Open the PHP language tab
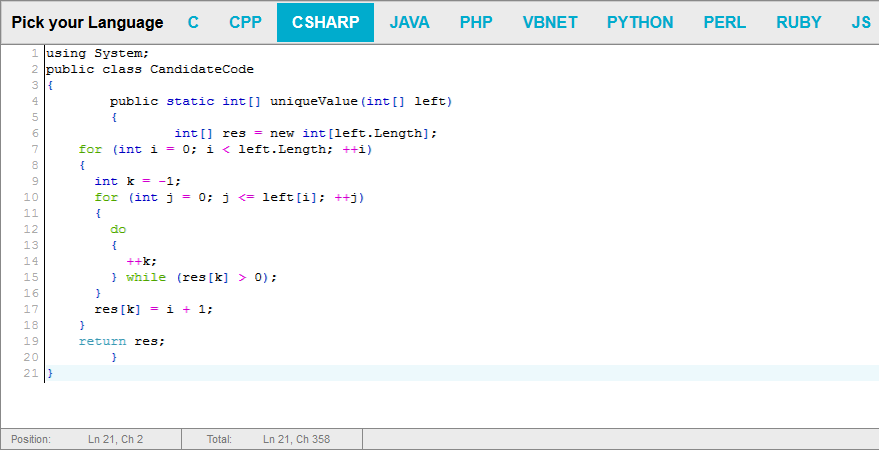Image resolution: width=879 pixels, height=452 pixels. [x=476, y=22]
